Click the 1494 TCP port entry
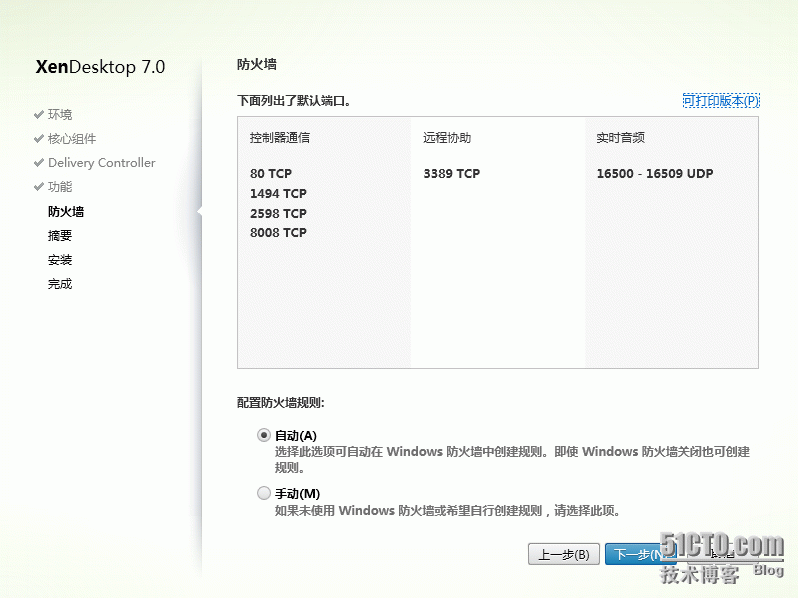 pyautogui.click(x=278, y=193)
